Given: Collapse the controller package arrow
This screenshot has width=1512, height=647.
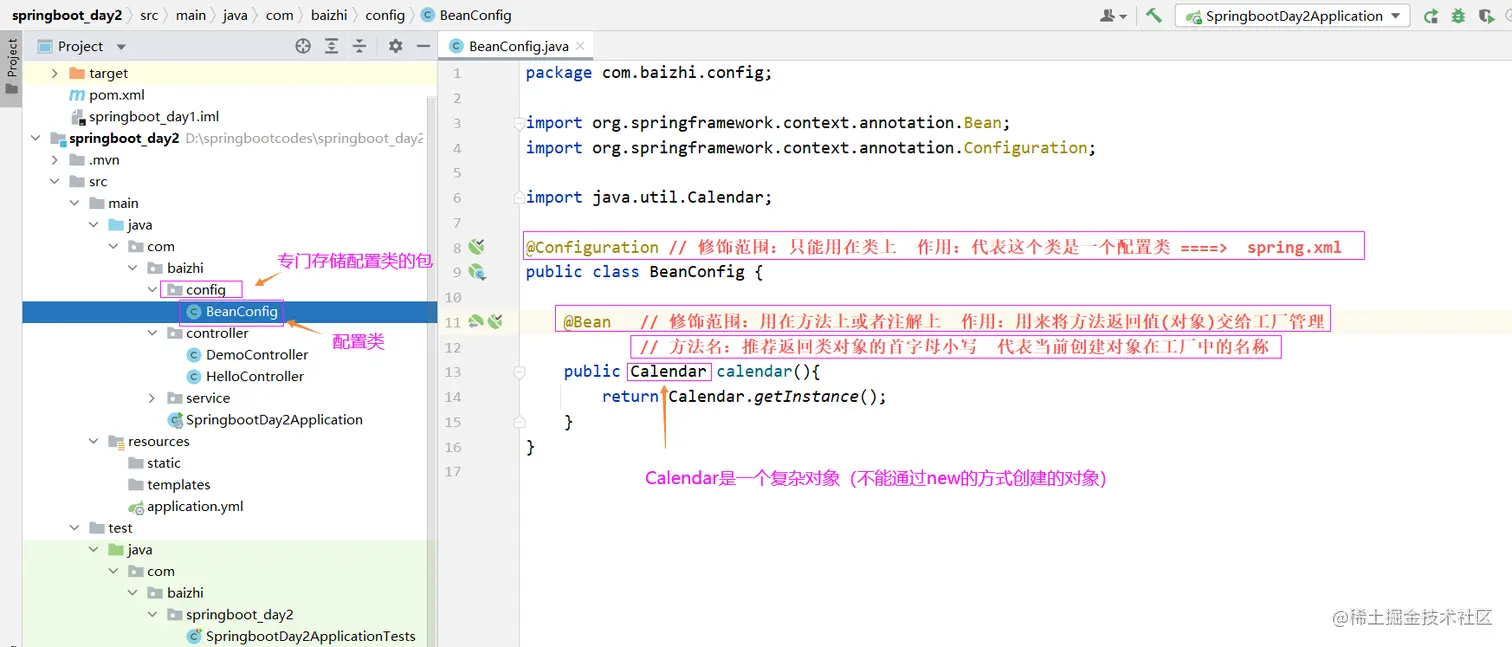Looking at the screenshot, I should click(152, 333).
